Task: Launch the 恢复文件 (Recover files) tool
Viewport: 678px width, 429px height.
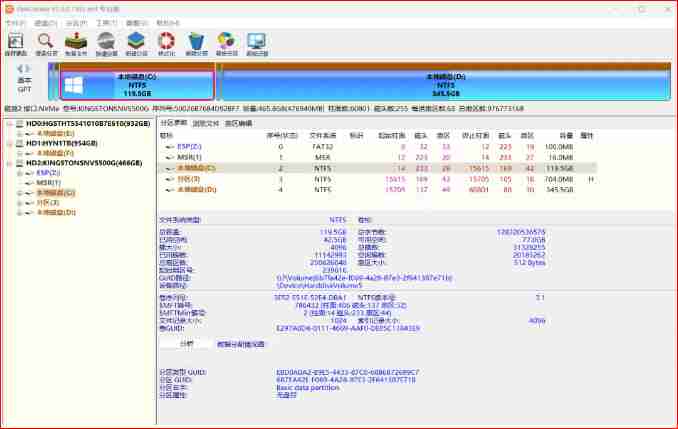Action: (76, 44)
